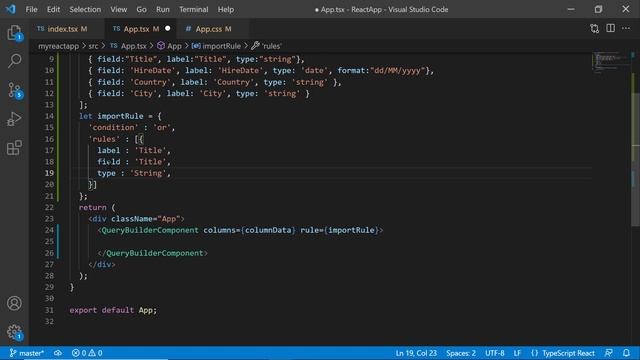Switch to the index.tsx tab

[x=67, y=29]
